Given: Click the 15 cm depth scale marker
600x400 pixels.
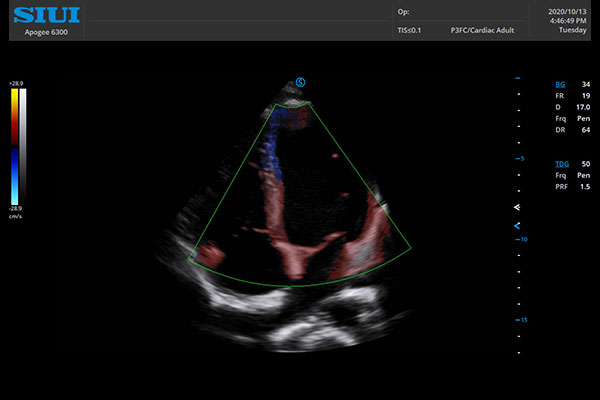Looking at the screenshot, I should click(x=522, y=320).
